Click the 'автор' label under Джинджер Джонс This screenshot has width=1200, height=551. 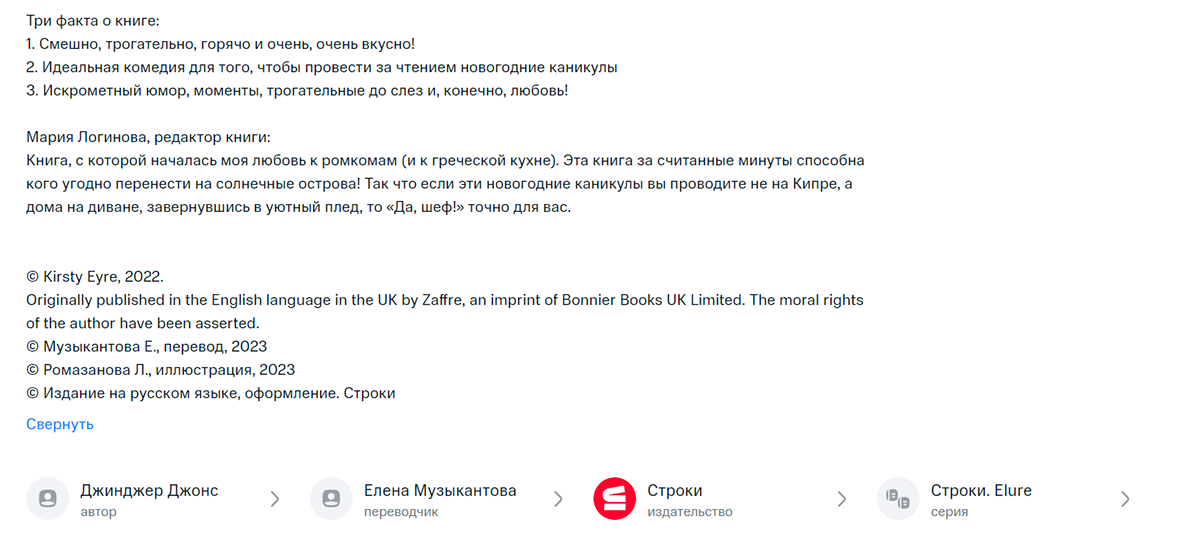[x=99, y=512]
